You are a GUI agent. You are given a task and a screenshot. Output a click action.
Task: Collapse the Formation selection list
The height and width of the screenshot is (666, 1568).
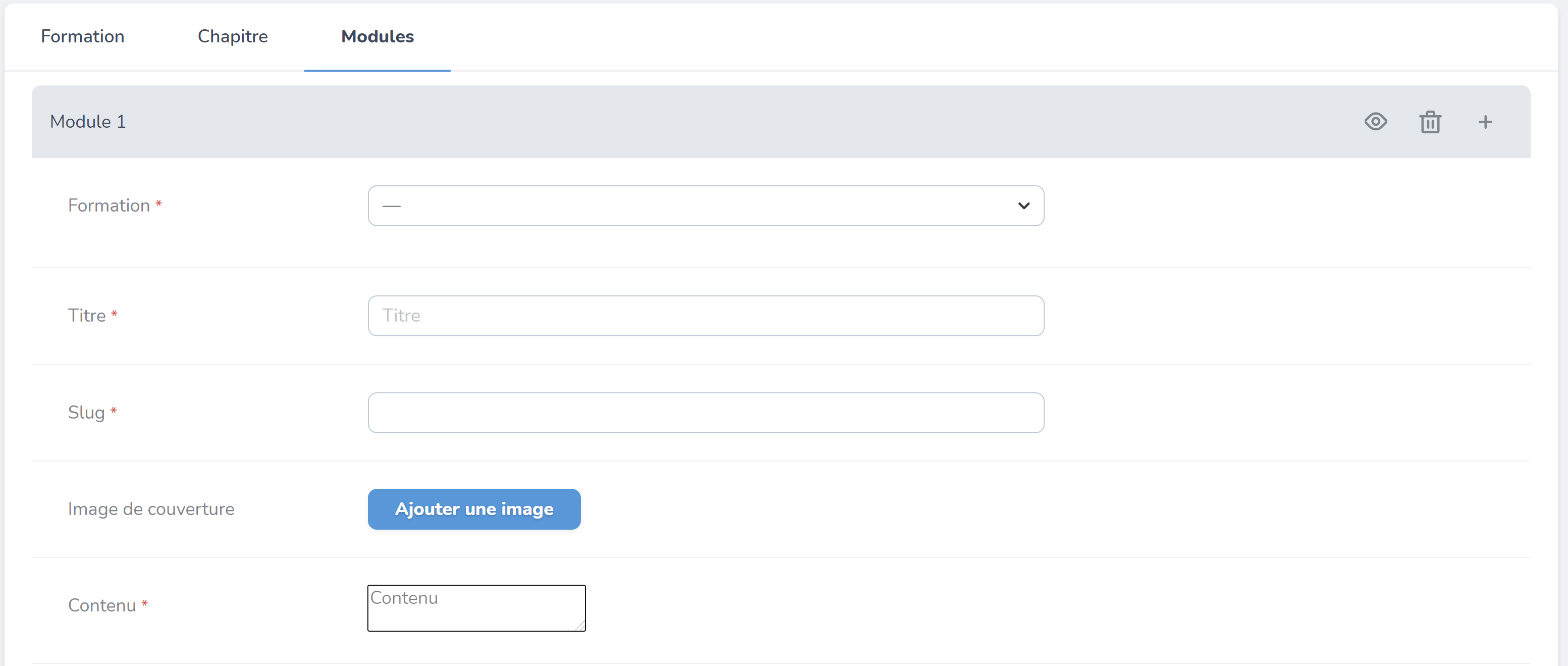point(1024,206)
